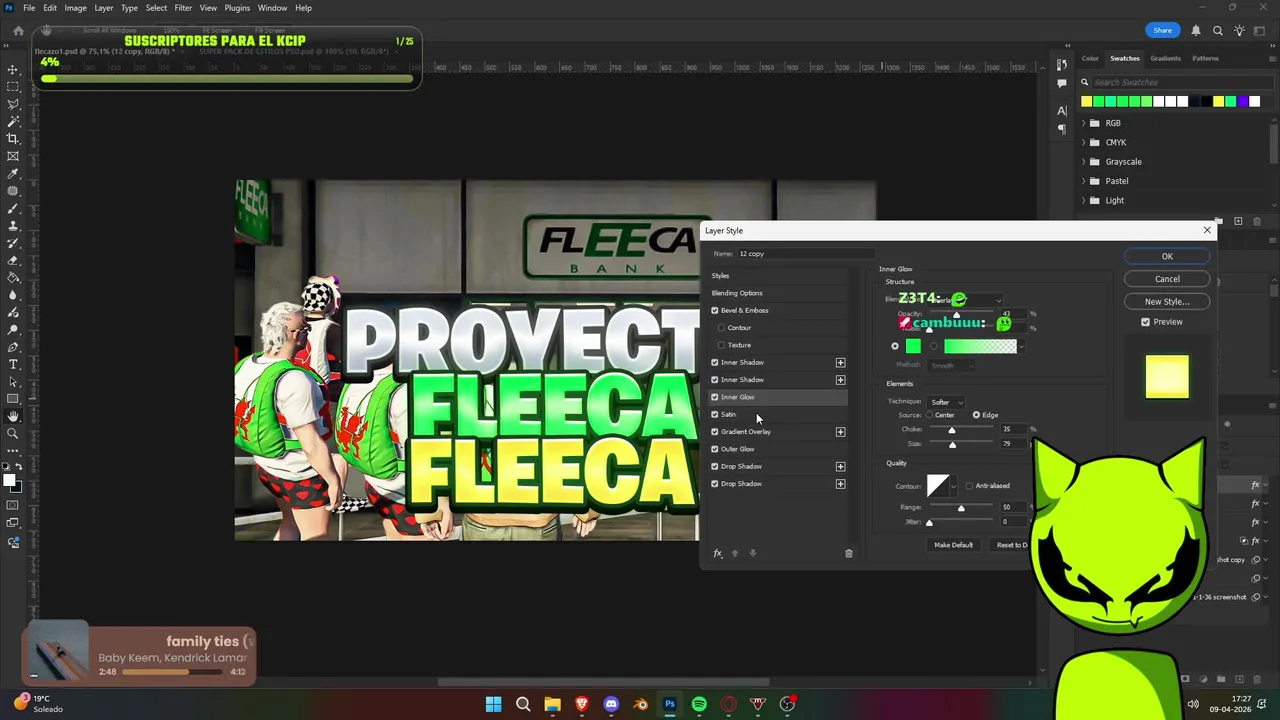Select the Horizontal Type tool
The image size is (1280, 720).
[x=13, y=364]
